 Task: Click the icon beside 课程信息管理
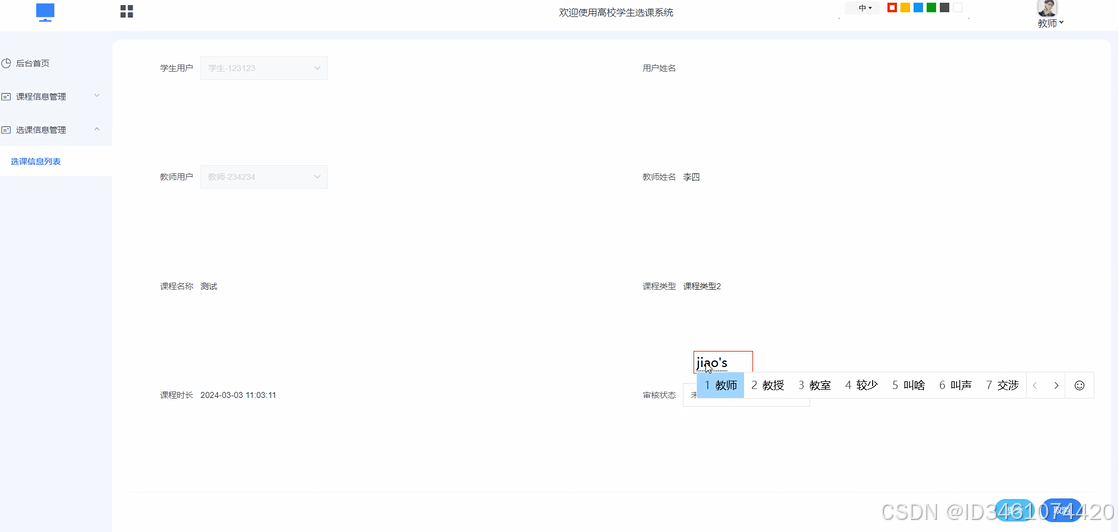coord(6,96)
